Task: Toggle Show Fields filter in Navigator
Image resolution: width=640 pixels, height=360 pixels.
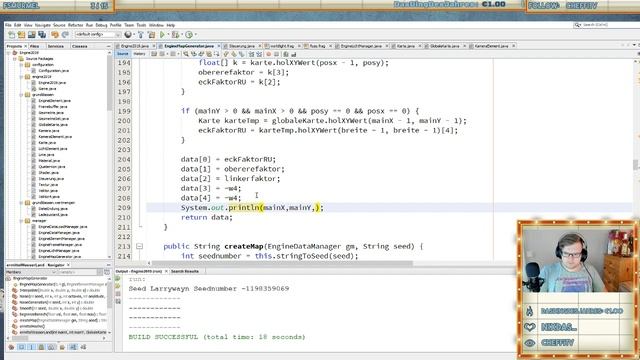Action: tap(21, 347)
